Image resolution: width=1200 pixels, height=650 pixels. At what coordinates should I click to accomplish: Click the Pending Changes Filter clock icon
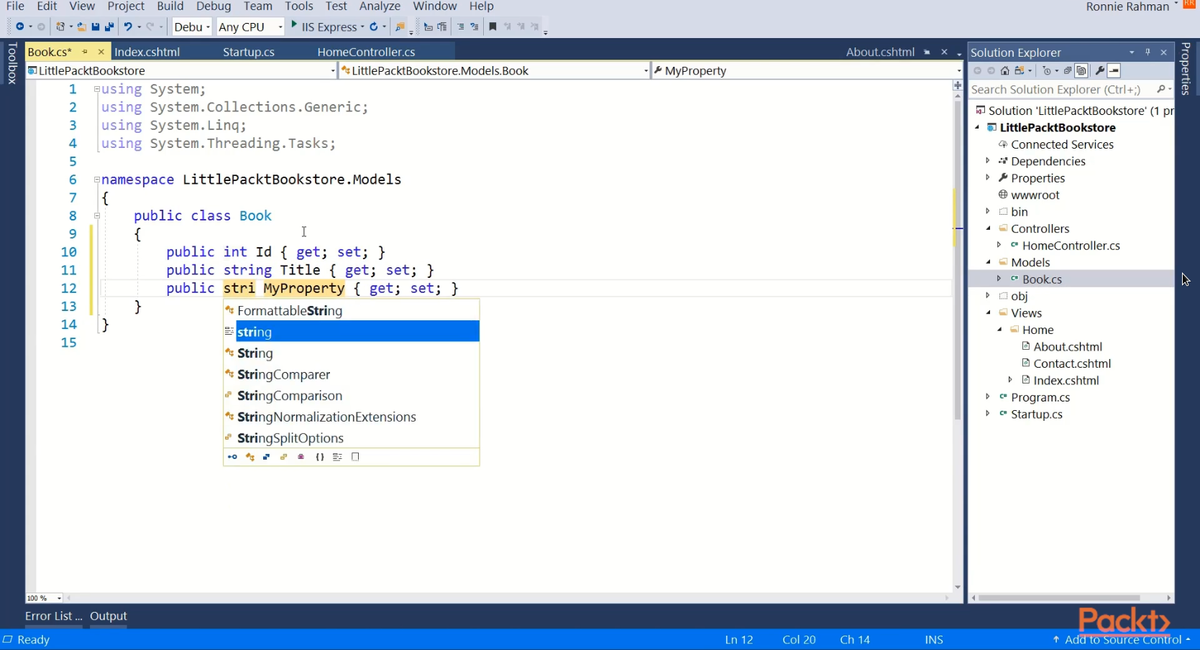(x=1047, y=71)
